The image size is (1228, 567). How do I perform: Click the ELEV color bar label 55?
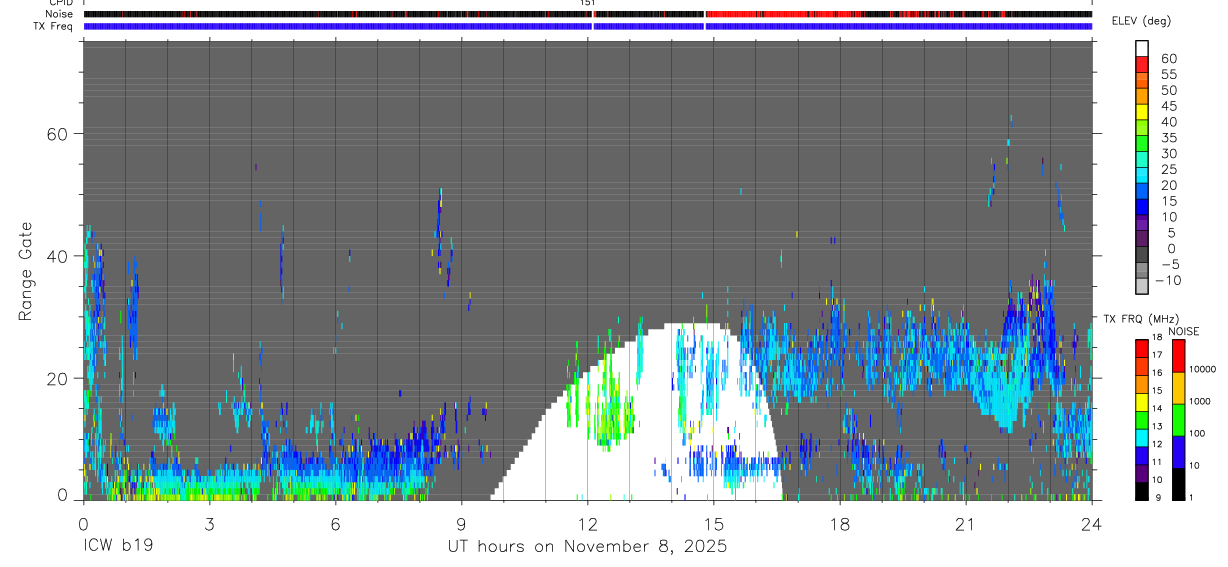pyautogui.click(x=1168, y=75)
